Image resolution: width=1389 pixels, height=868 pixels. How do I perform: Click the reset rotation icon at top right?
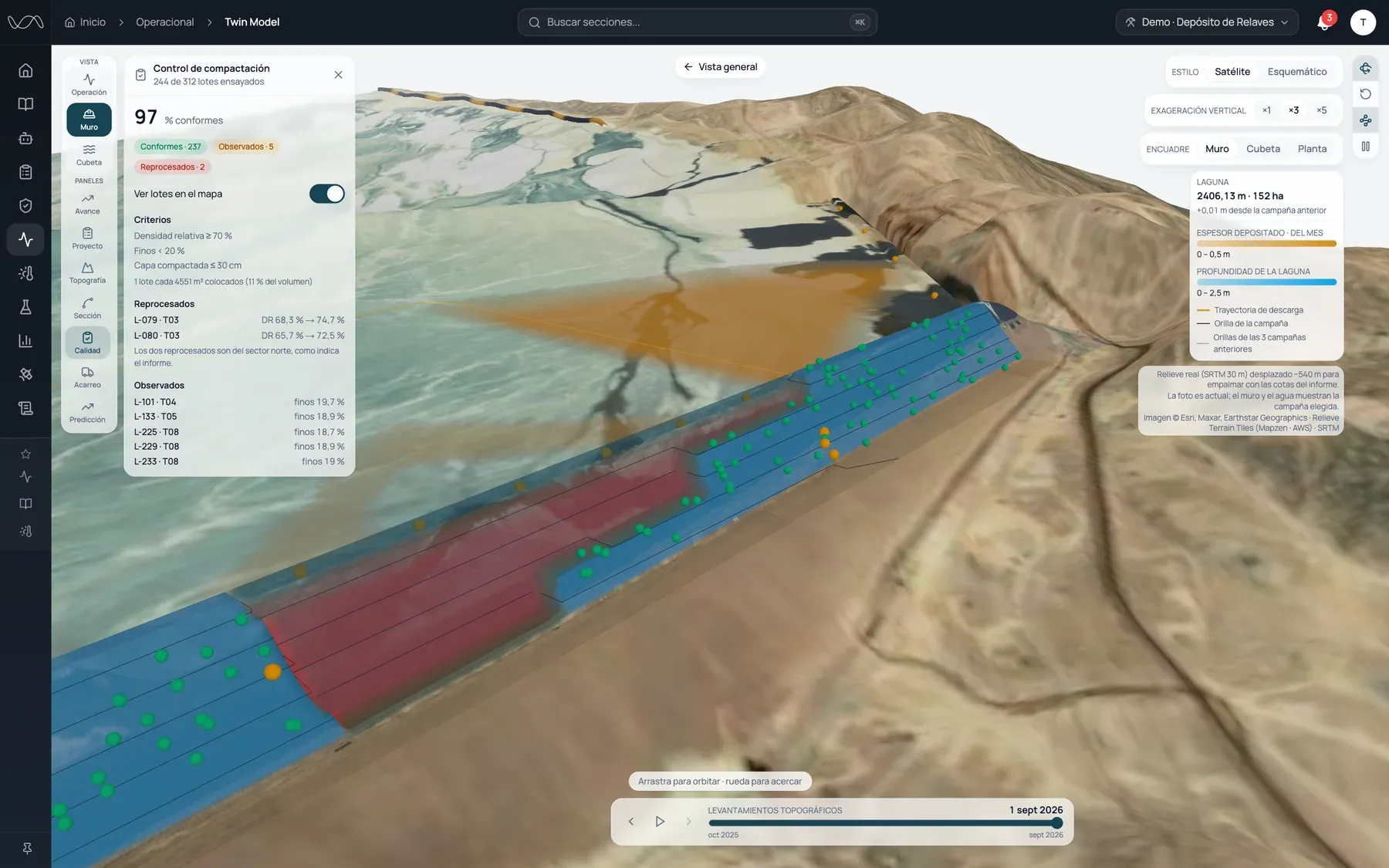pyautogui.click(x=1365, y=94)
